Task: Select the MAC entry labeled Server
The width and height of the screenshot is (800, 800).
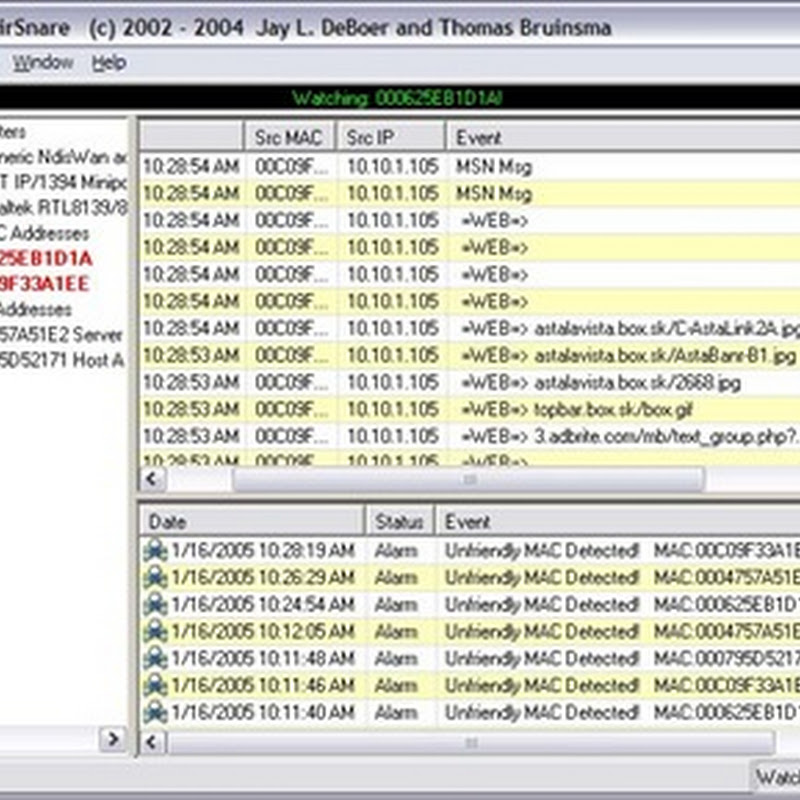Action: 60,335
